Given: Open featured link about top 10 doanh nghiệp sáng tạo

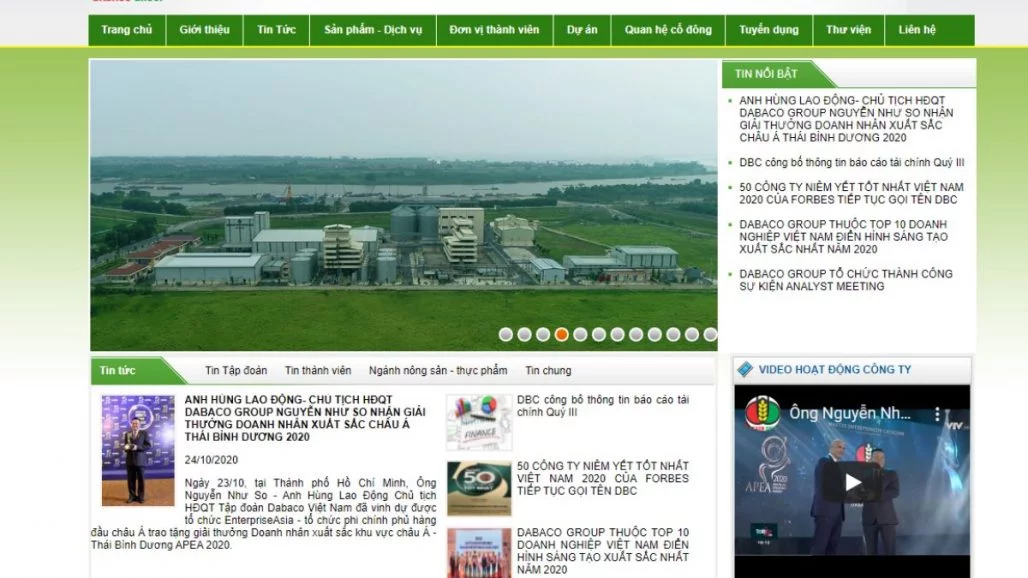Looking at the screenshot, I should tap(843, 237).
